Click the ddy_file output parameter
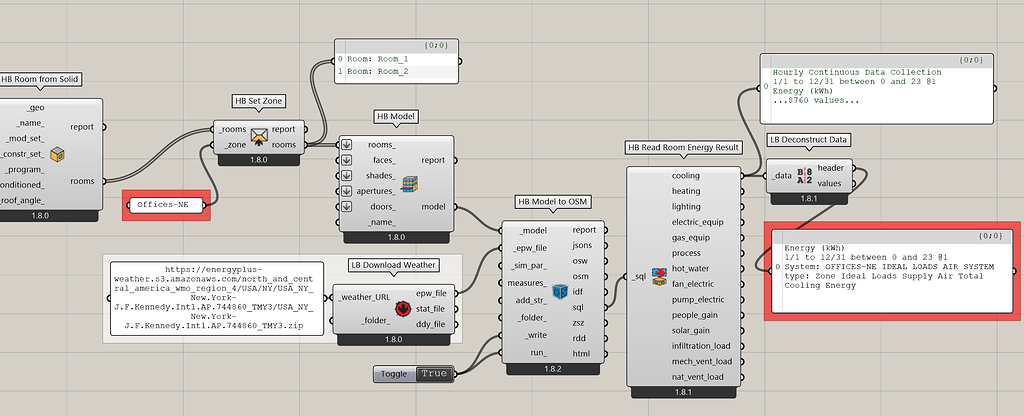Image resolution: width=1024 pixels, height=416 pixels. pos(430,324)
